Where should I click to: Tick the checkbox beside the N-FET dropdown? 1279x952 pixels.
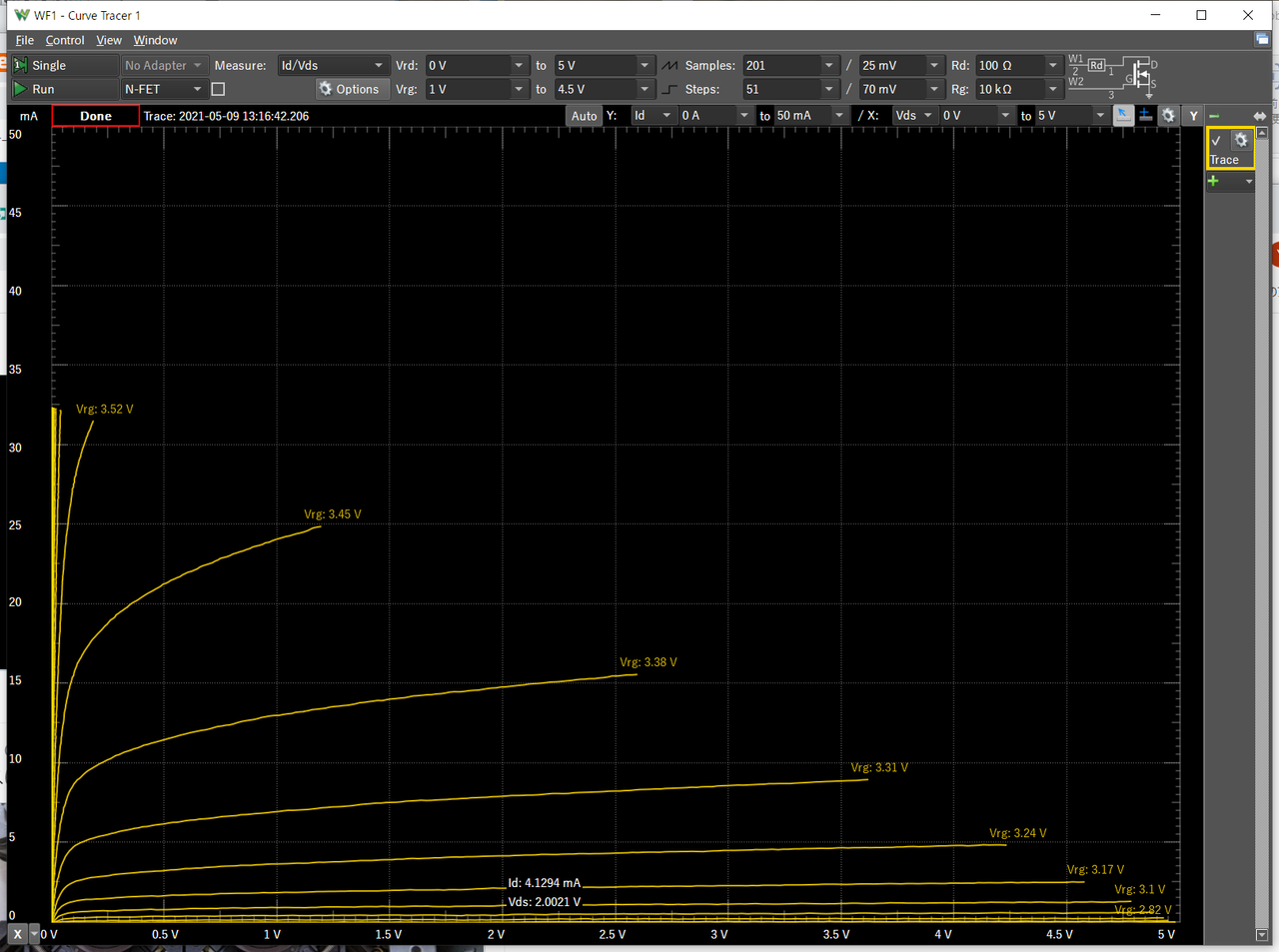tap(218, 89)
